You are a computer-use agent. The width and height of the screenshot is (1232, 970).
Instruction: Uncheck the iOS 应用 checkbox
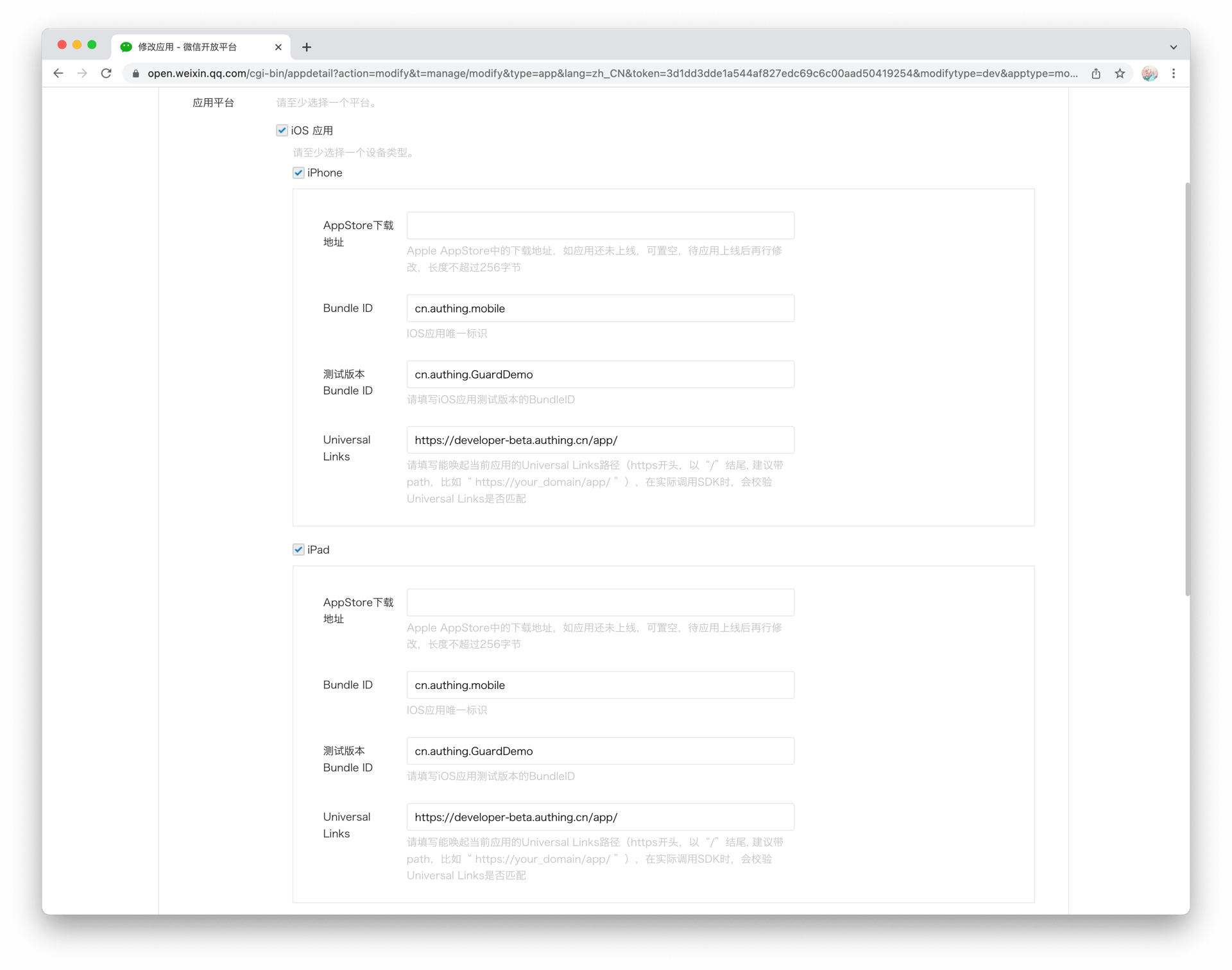pos(282,130)
